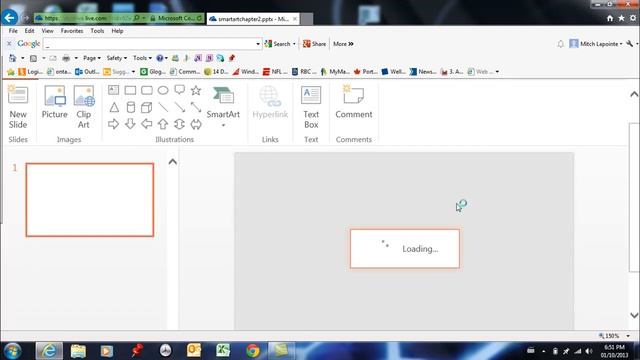Open Google Chrome from the taskbar

(x=253, y=351)
